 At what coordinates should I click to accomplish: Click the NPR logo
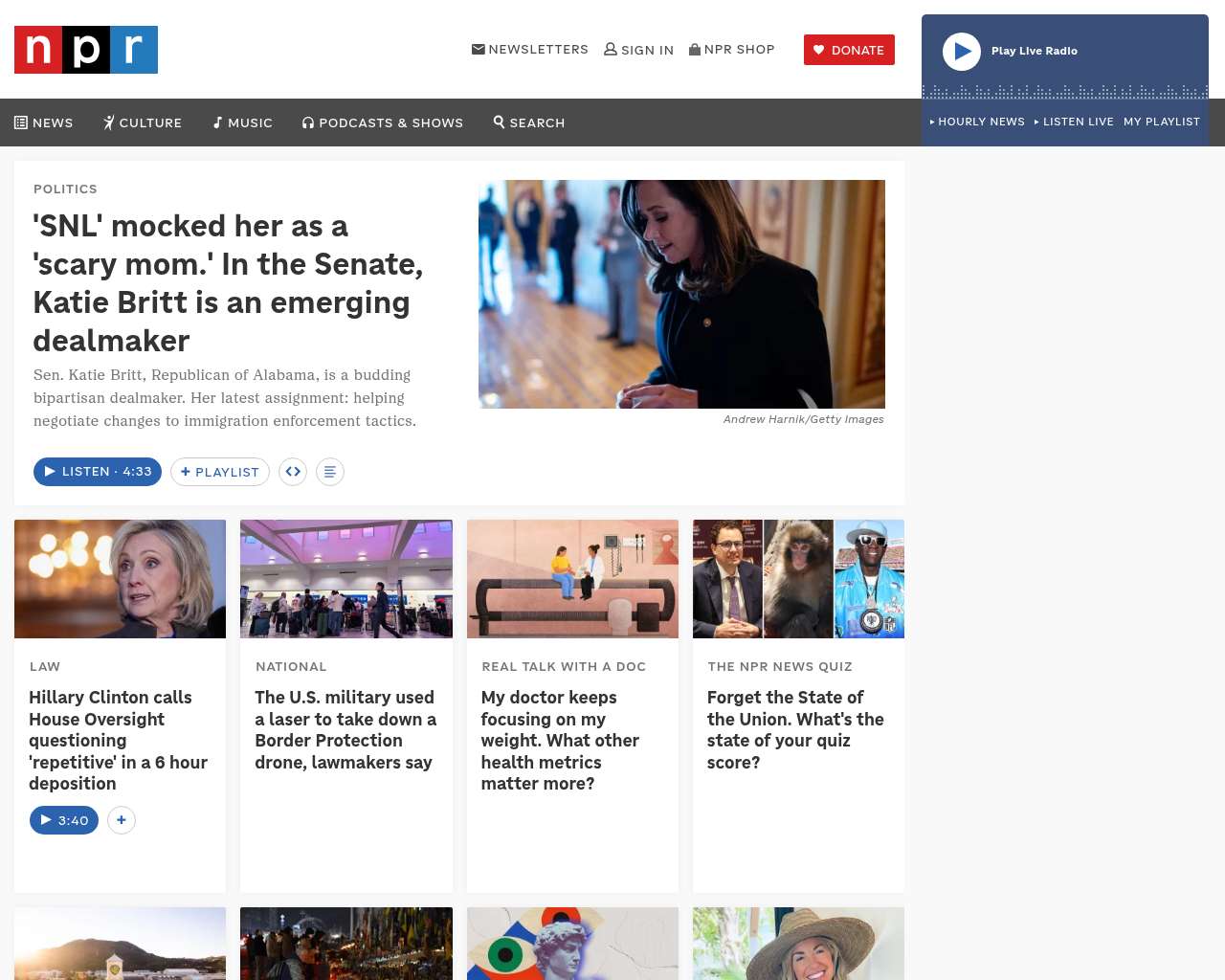click(86, 50)
